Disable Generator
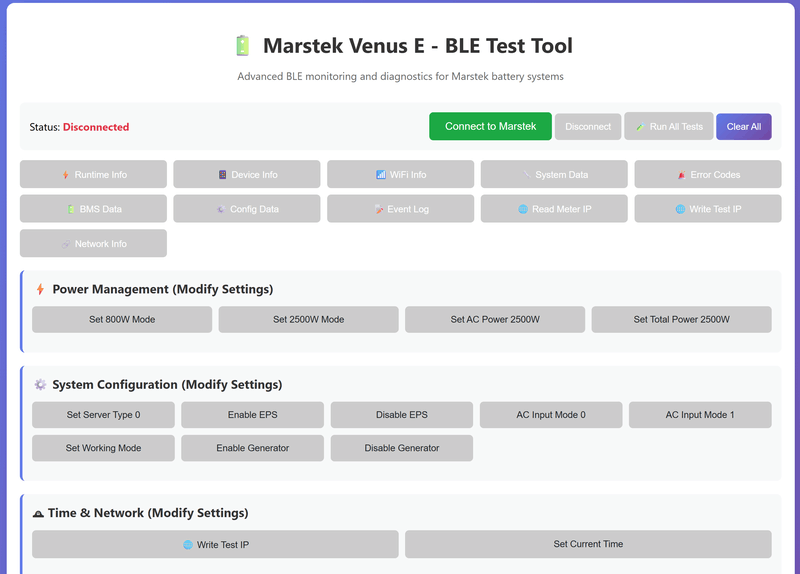The image size is (800, 574). 402,448
